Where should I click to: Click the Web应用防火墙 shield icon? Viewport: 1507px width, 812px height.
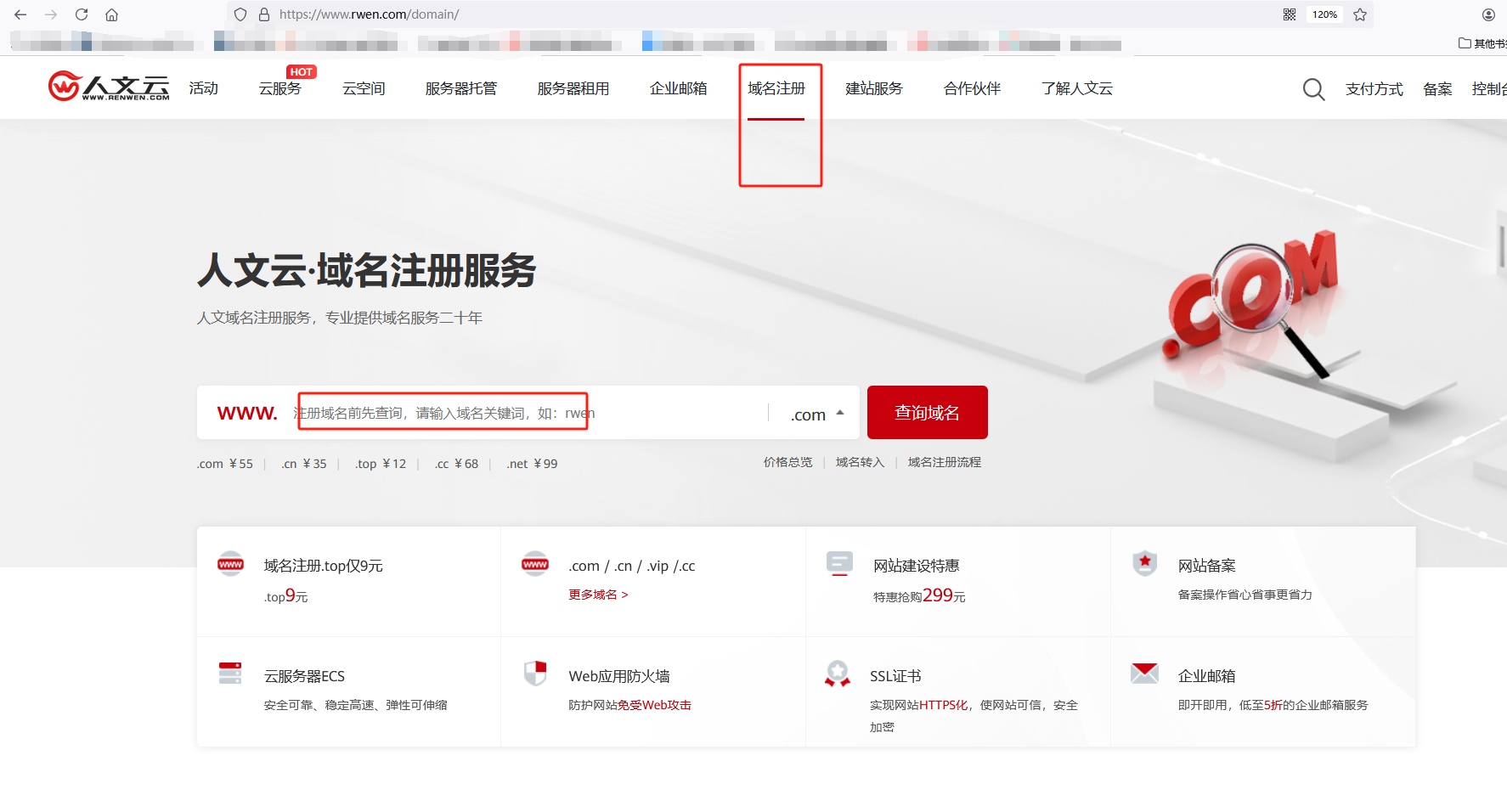tap(535, 674)
